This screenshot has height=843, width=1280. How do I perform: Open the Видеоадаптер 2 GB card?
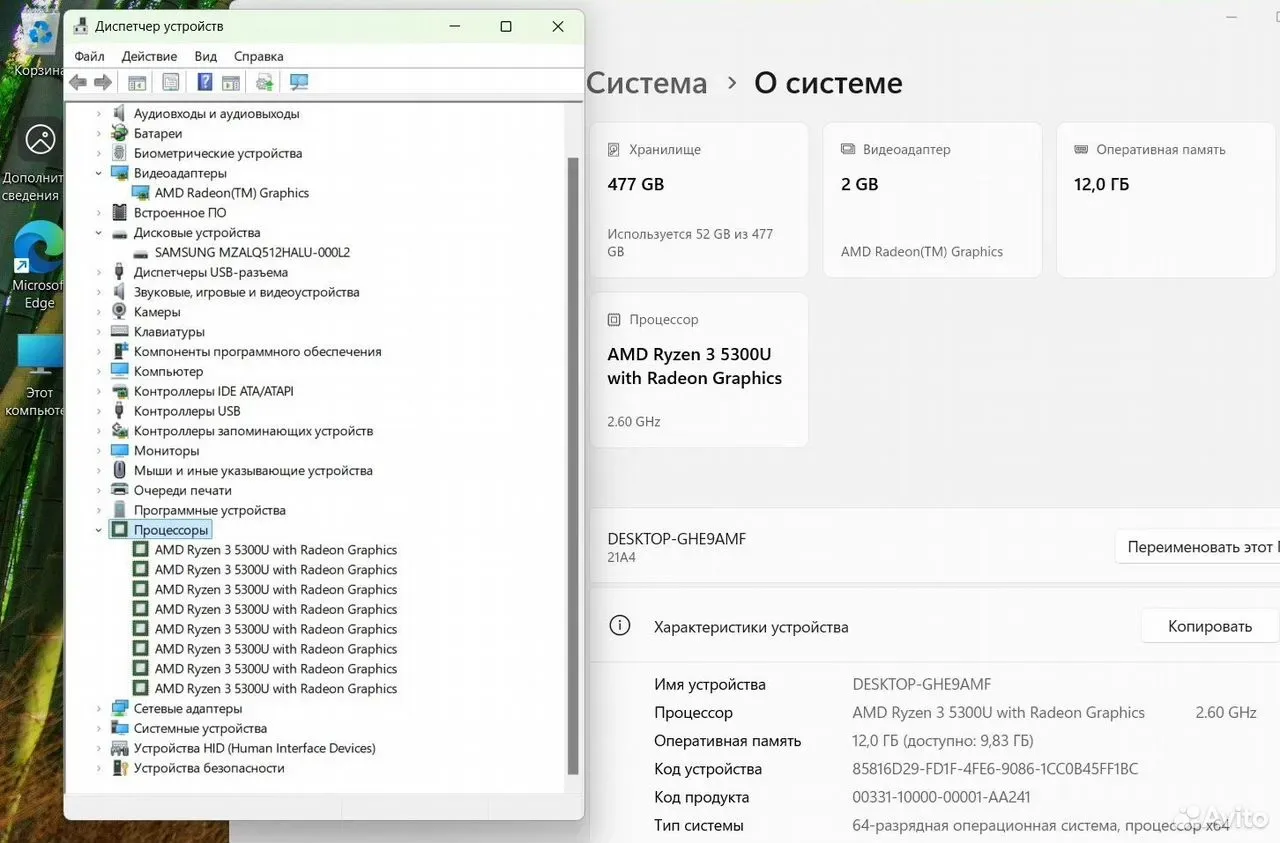coord(932,200)
